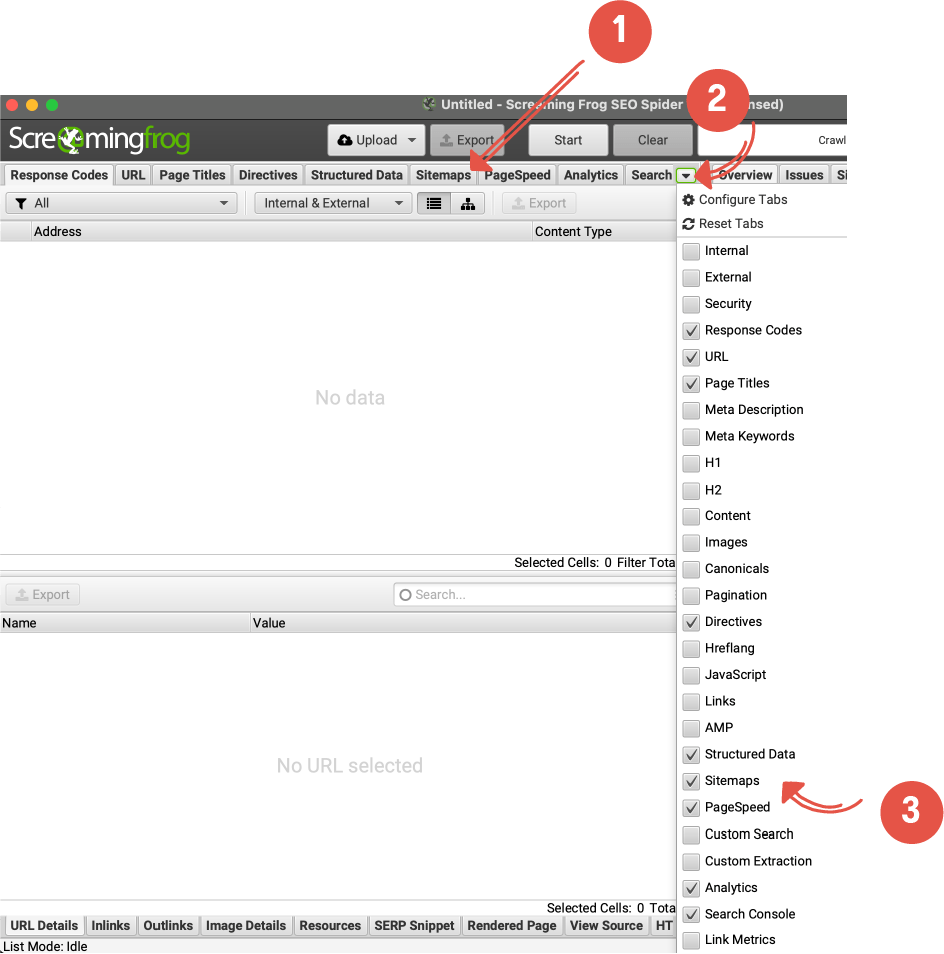Click the Value column header
This screenshot has height=954, width=944.
[463, 623]
